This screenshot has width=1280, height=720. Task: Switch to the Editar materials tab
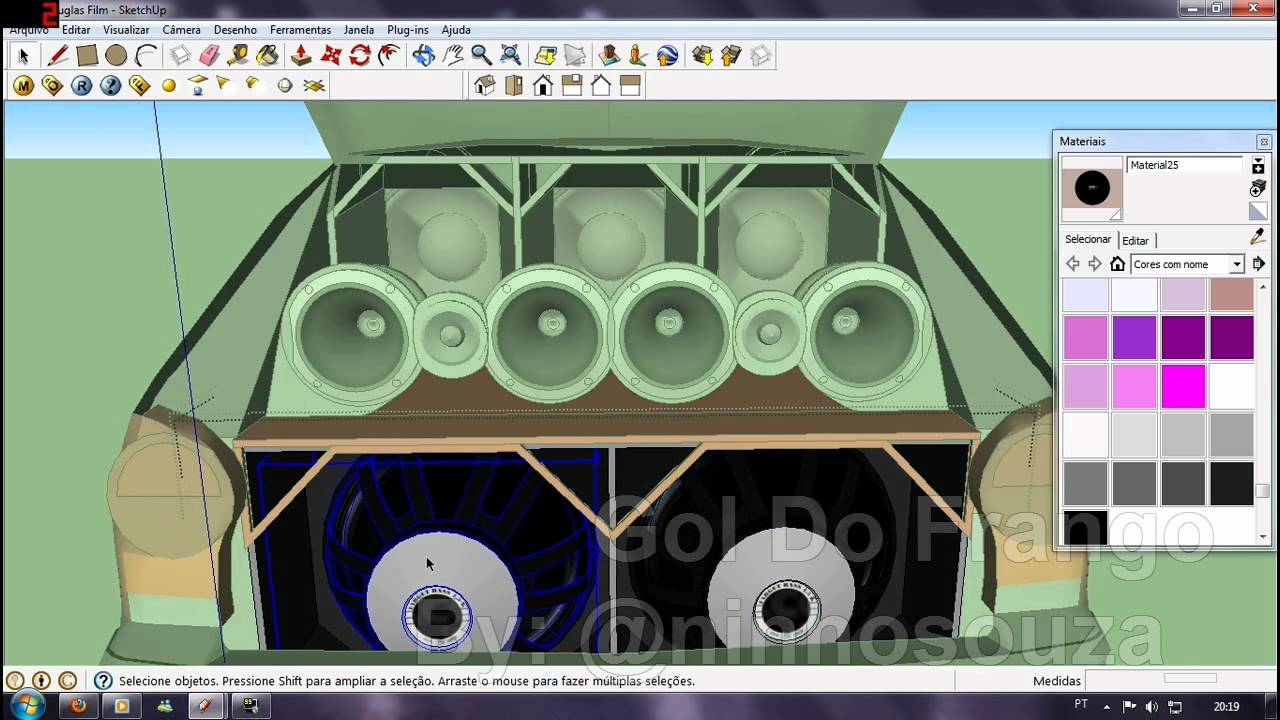[x=1135, y=240]
